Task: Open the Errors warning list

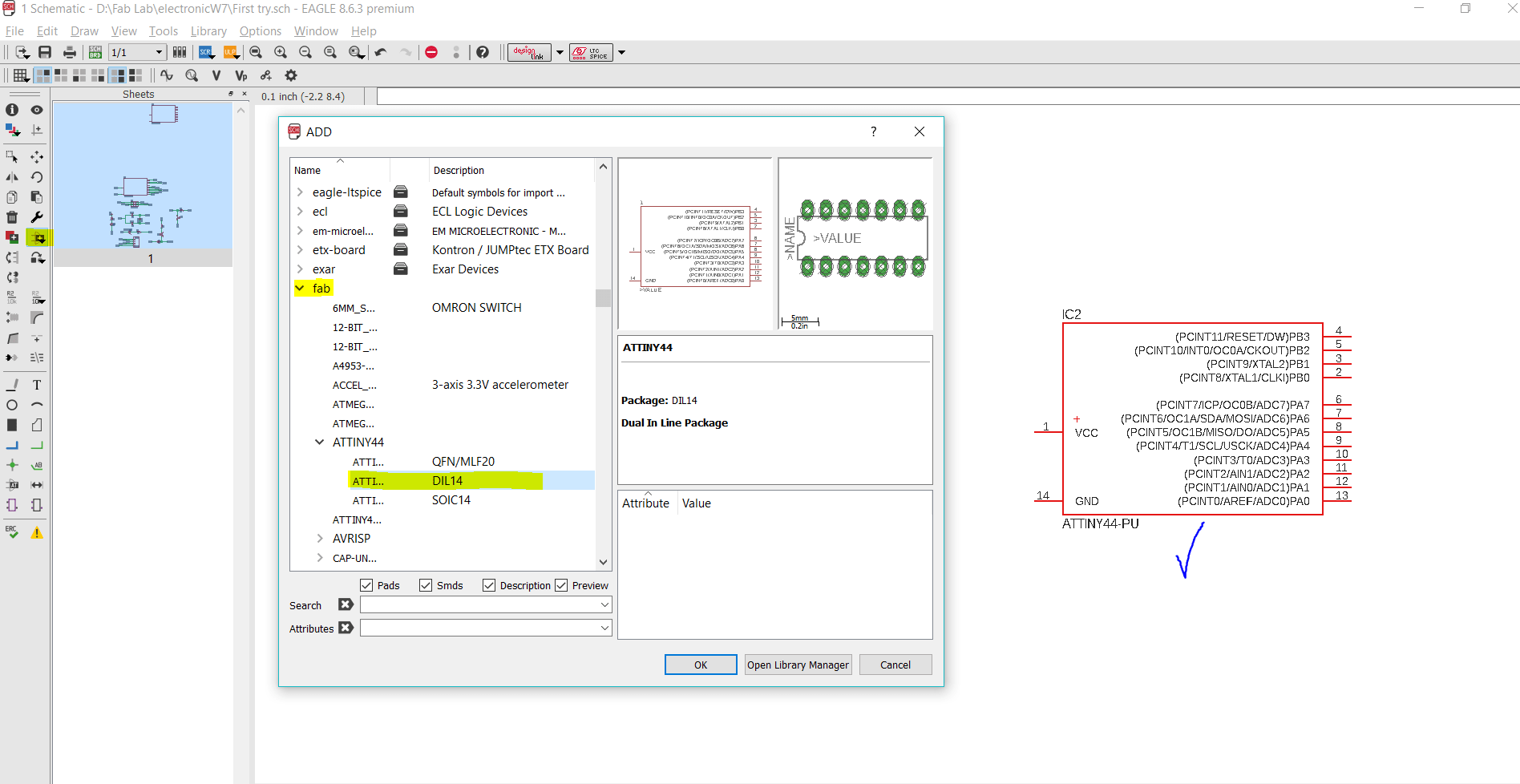Action: click(x=37, y=532)
